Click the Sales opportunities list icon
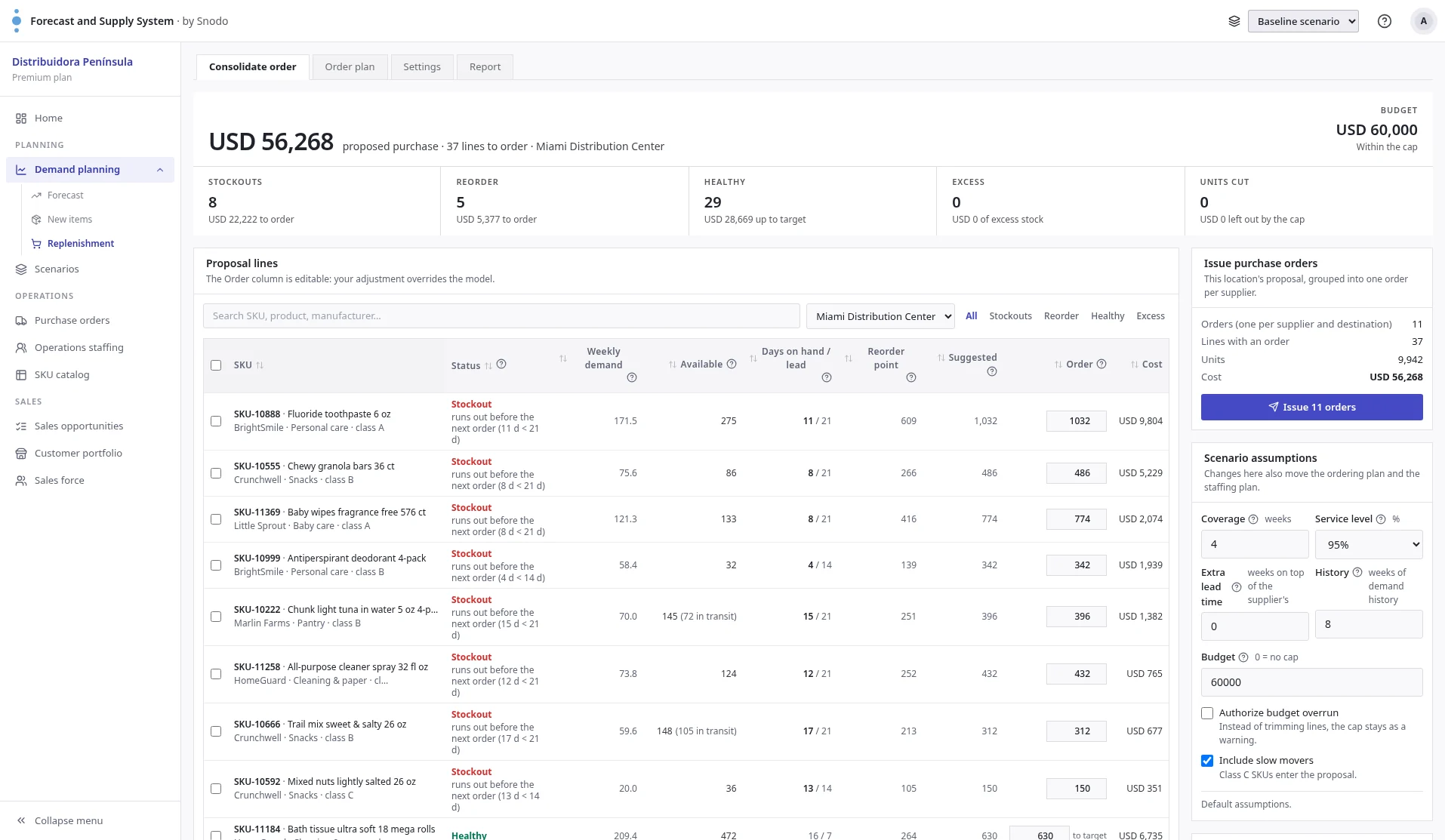Screen dimensions: 1445x840 tap(21, 426)
